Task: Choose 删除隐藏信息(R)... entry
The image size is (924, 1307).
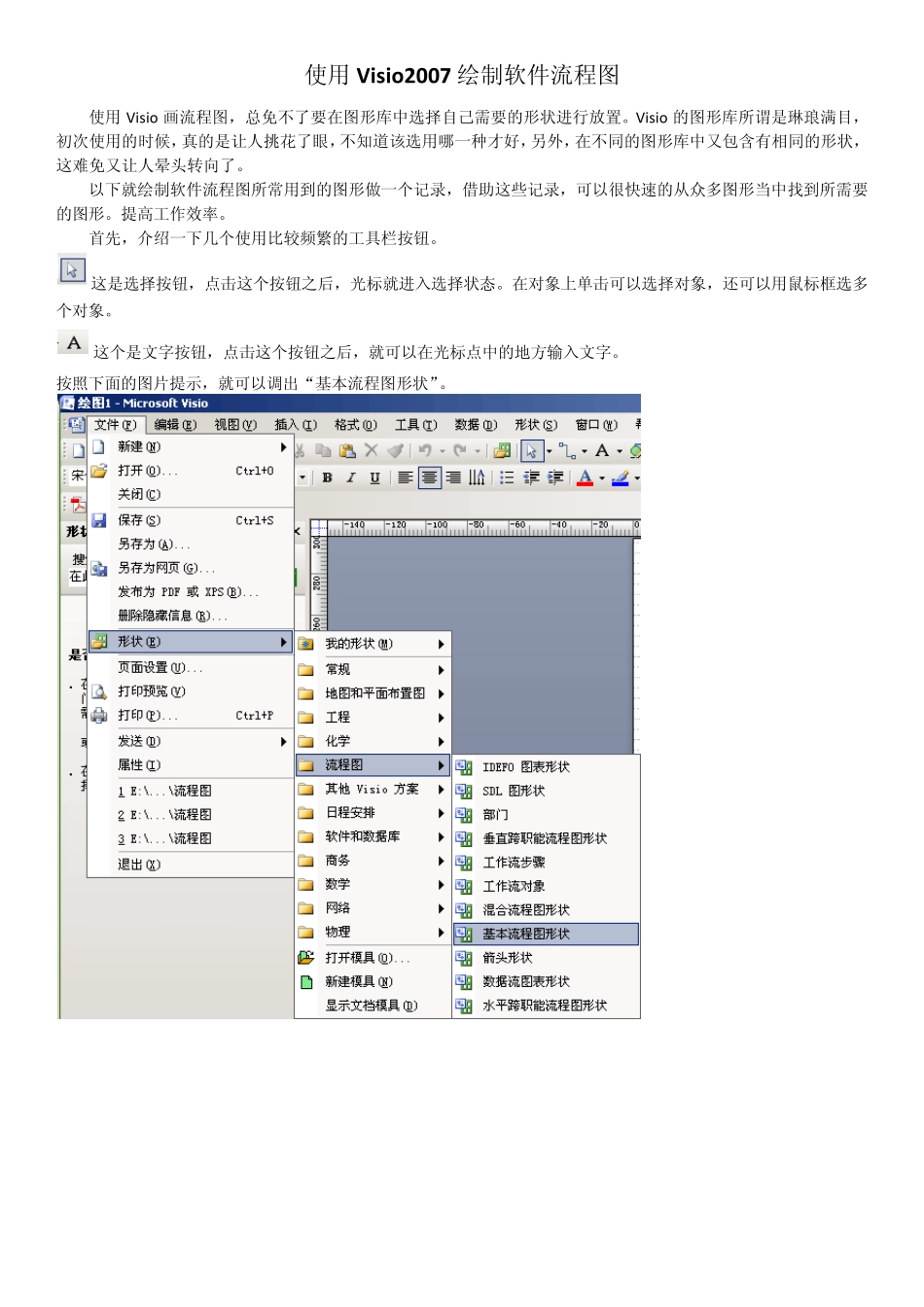Action: pyautogui.click(x=191, y=616)
